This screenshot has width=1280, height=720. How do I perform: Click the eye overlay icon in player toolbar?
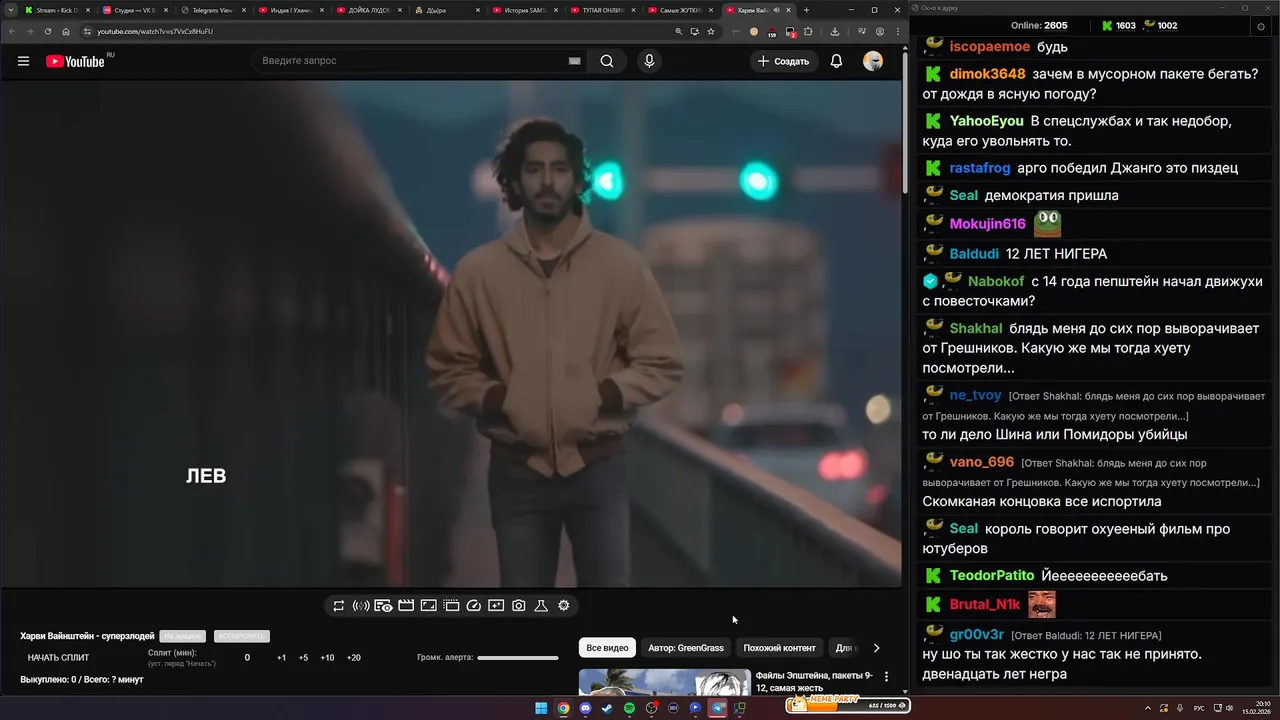pyautogui.click(x=383, y=606)
